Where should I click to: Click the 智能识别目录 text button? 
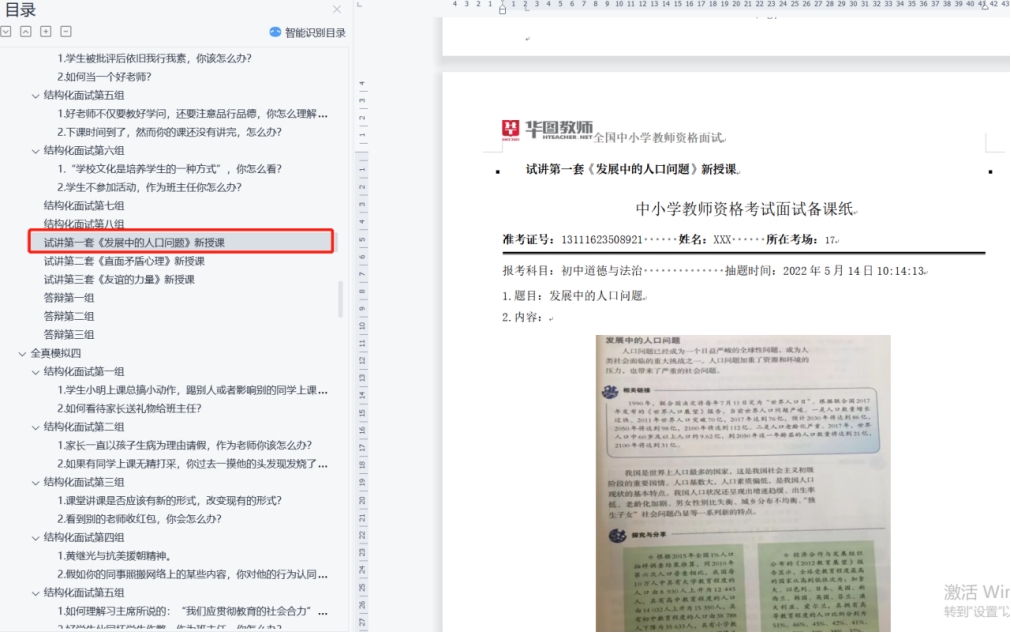(x=315, y=32)
